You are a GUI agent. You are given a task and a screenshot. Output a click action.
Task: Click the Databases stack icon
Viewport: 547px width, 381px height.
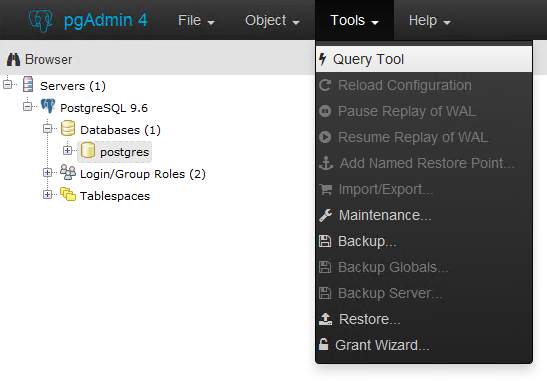point(68,128)
